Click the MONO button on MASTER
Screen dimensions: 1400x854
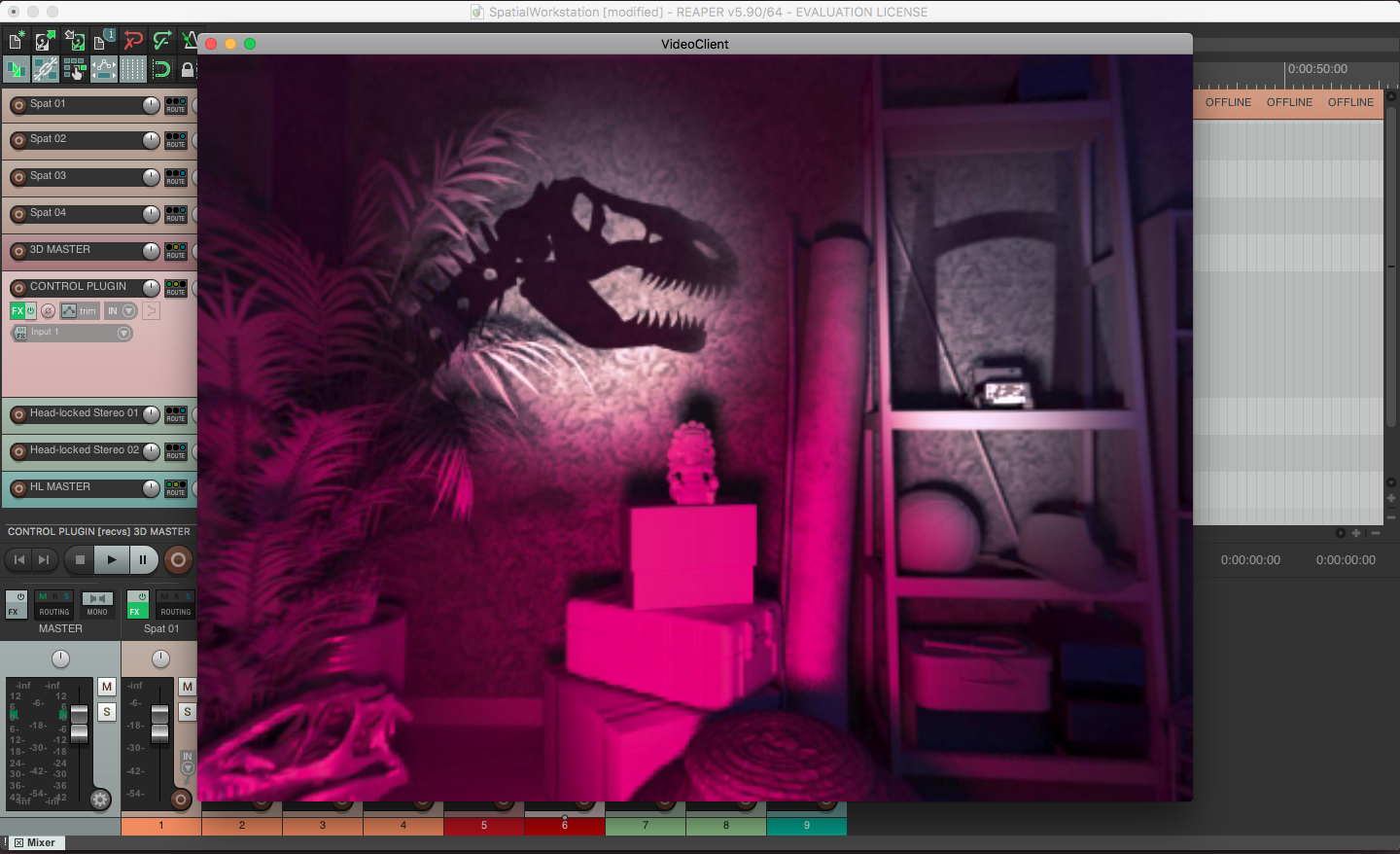pos(97,605)
